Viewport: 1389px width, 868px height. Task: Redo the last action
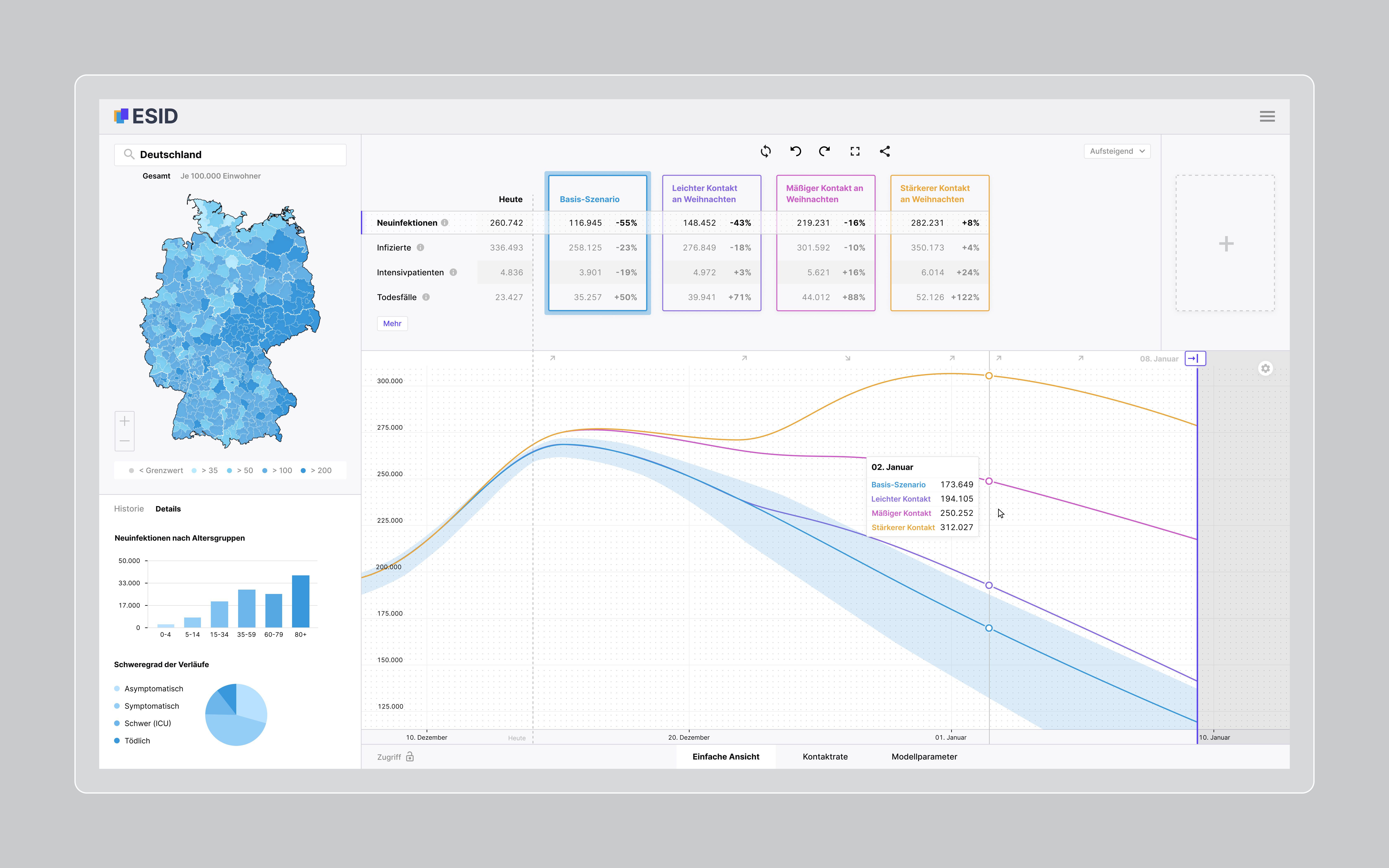[825, 151]
